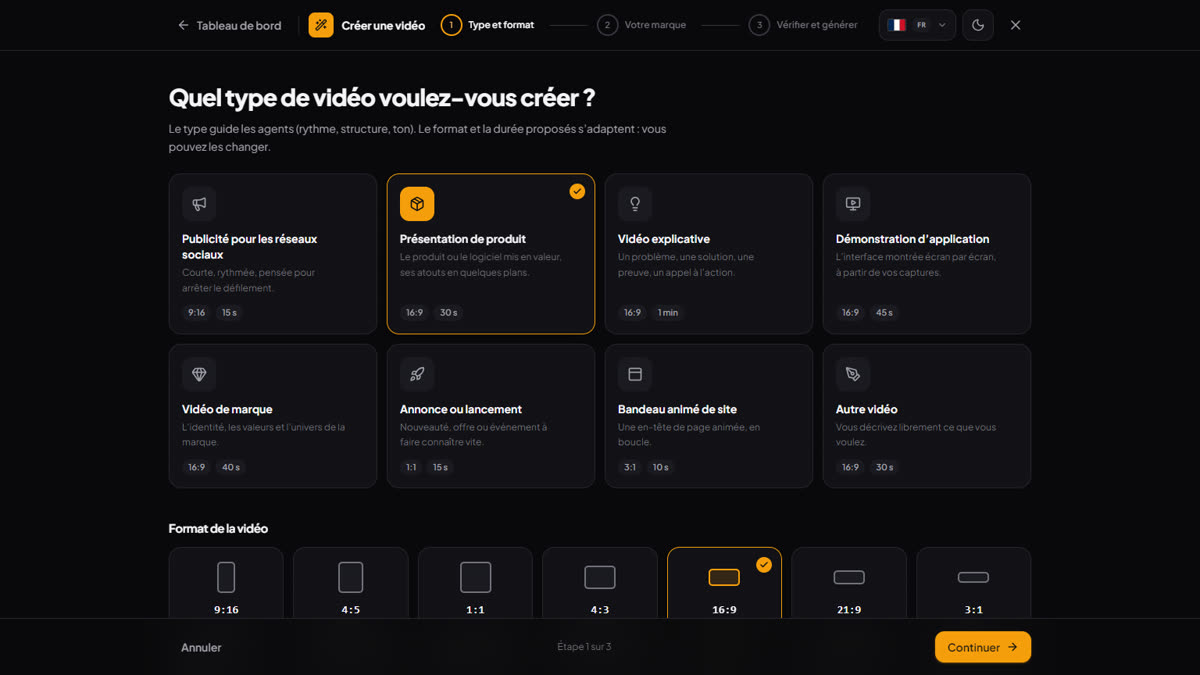The width and height of the screenshot is (1200, 675).
Task: Select Annonce ou lancement card title
Action: coord(461,409)
